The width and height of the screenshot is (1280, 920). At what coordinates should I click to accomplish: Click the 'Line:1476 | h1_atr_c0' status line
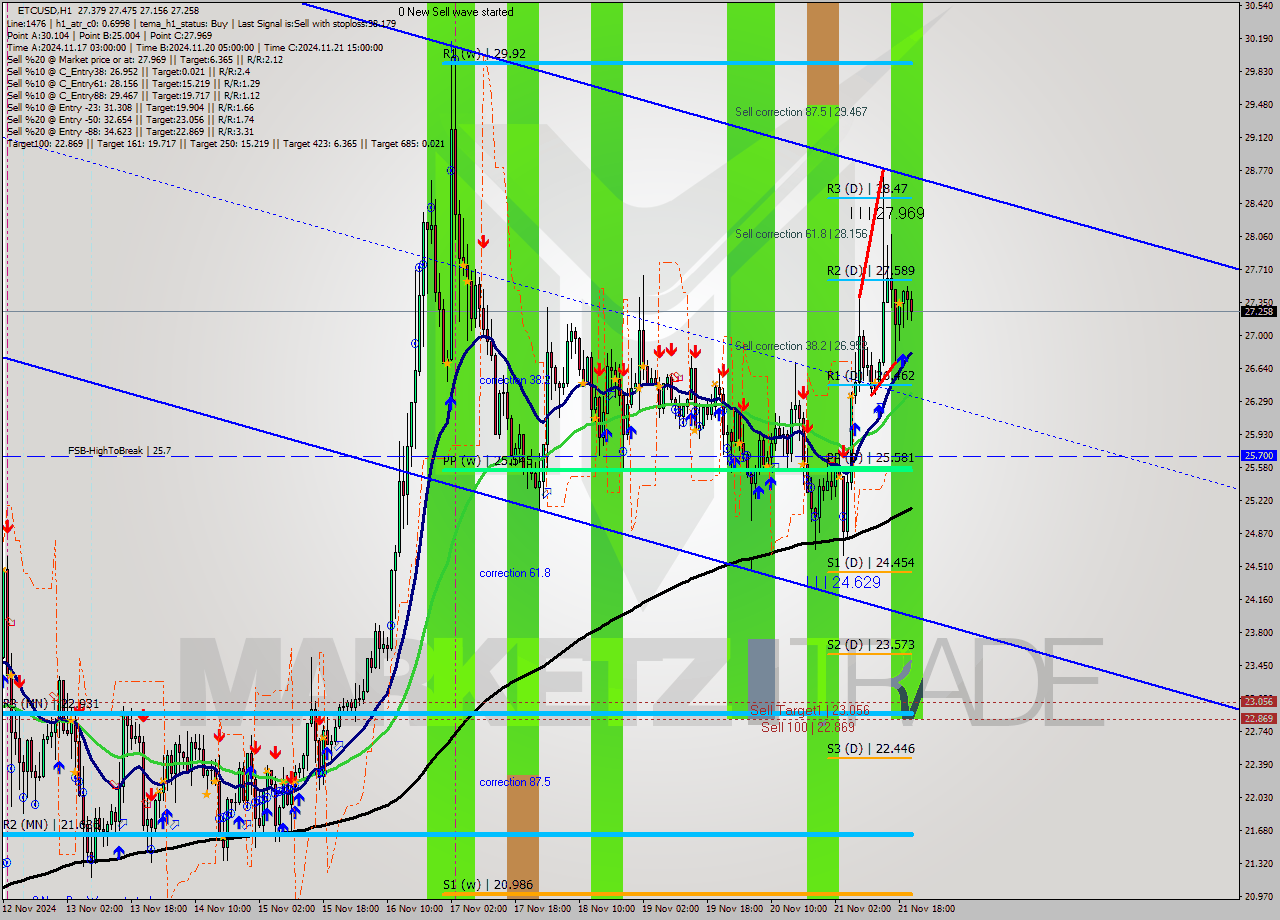pos(201,22)
